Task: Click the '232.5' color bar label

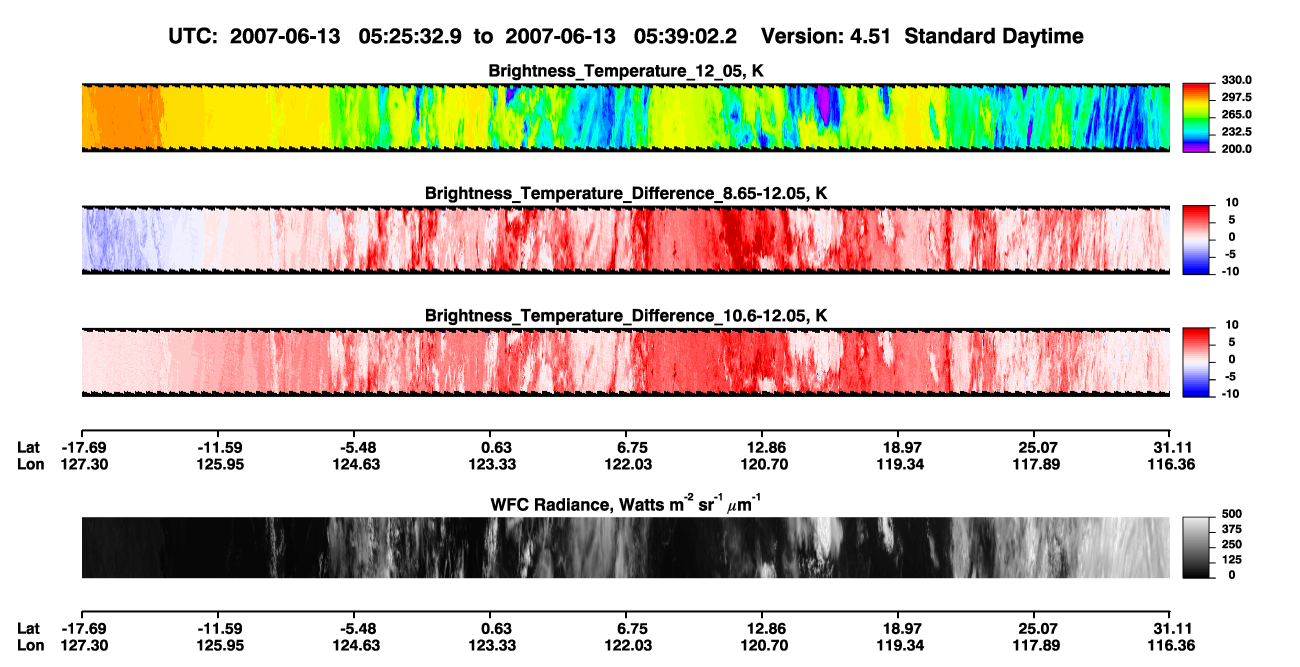Action: (x=1236, y=132)
